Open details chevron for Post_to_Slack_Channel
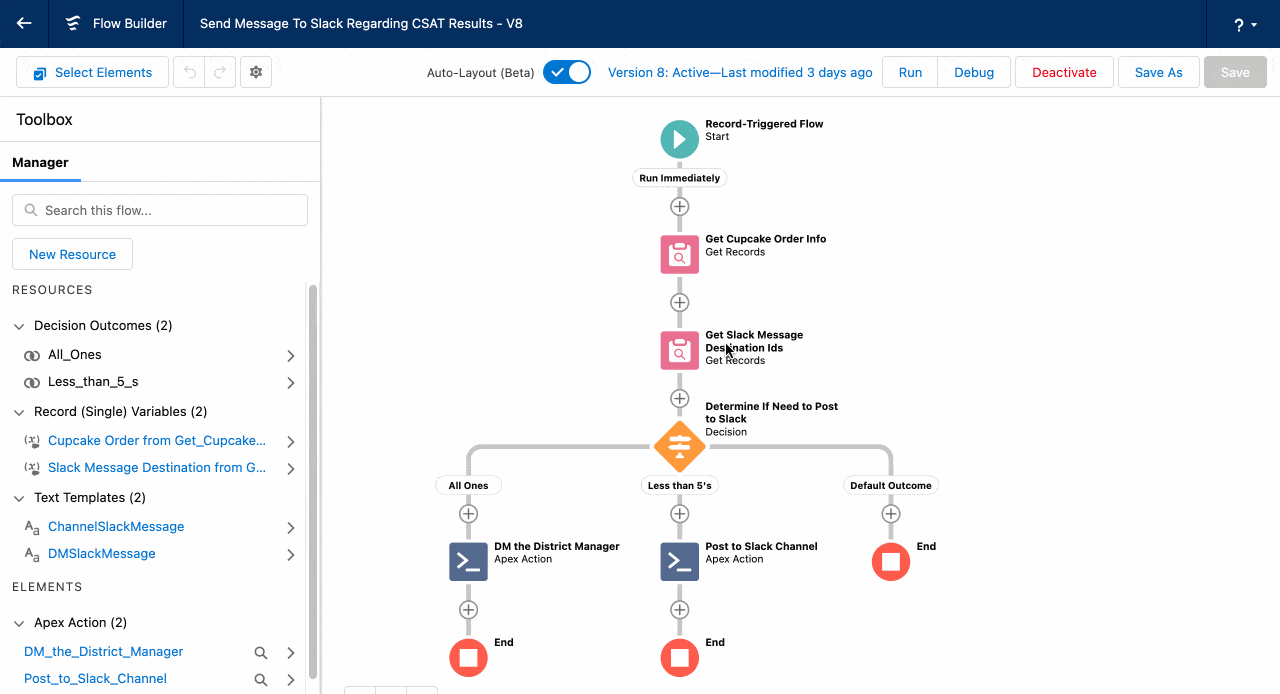The image size is (1280, 694). tap(291, 679)
